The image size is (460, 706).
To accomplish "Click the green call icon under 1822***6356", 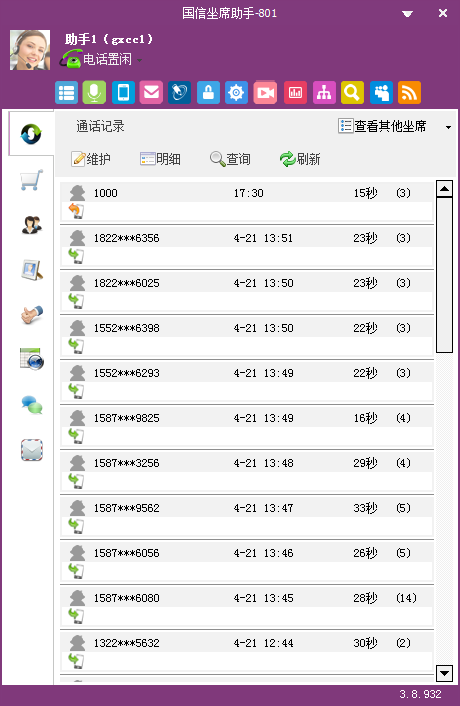I will tap(76, 256).
